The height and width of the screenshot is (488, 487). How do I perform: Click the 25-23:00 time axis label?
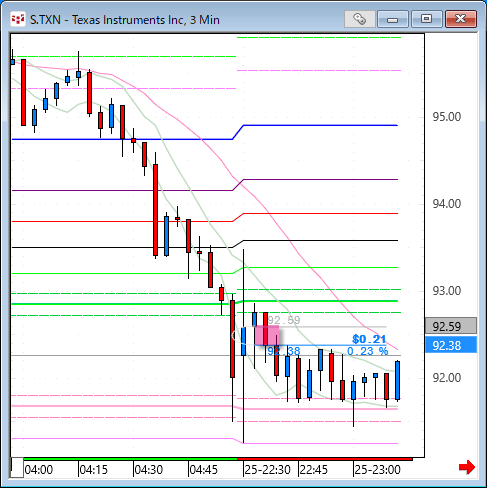pos(377,470)
